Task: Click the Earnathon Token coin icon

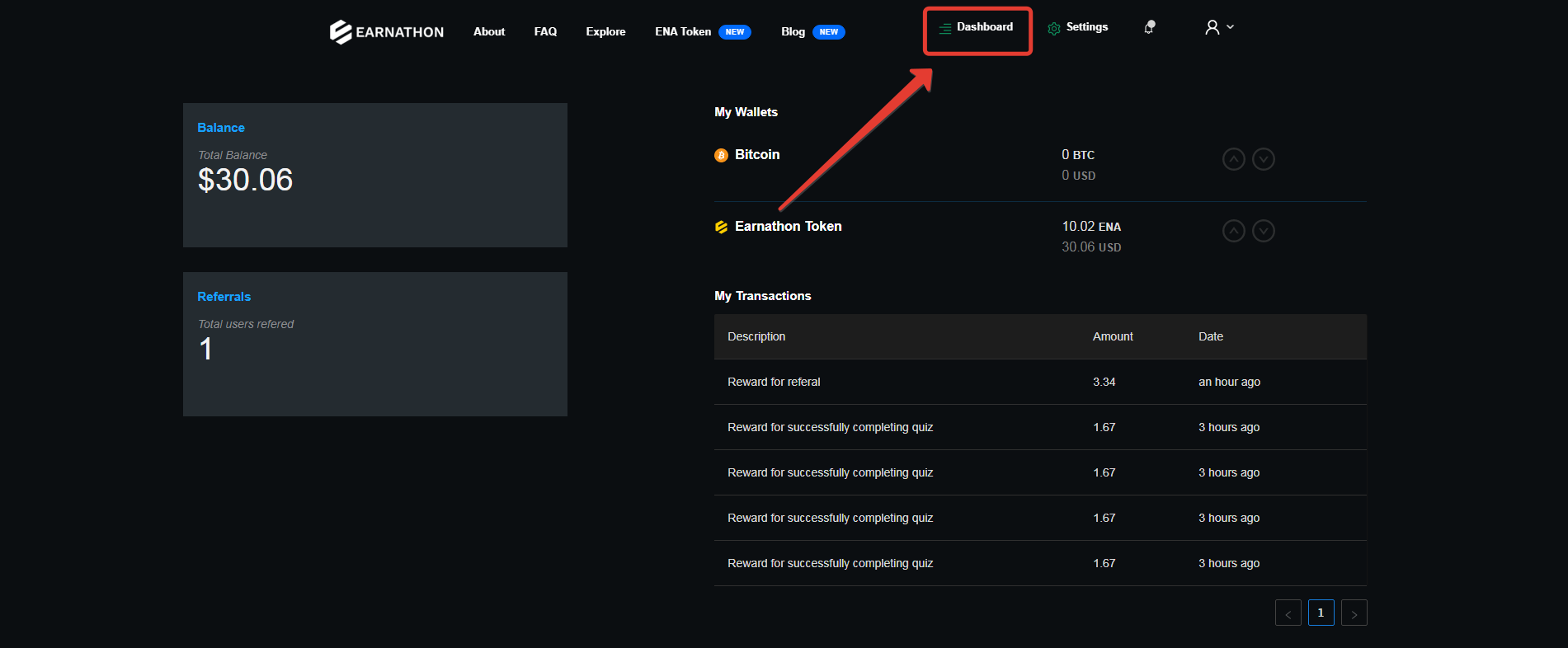Action: [x=721, y=227]
